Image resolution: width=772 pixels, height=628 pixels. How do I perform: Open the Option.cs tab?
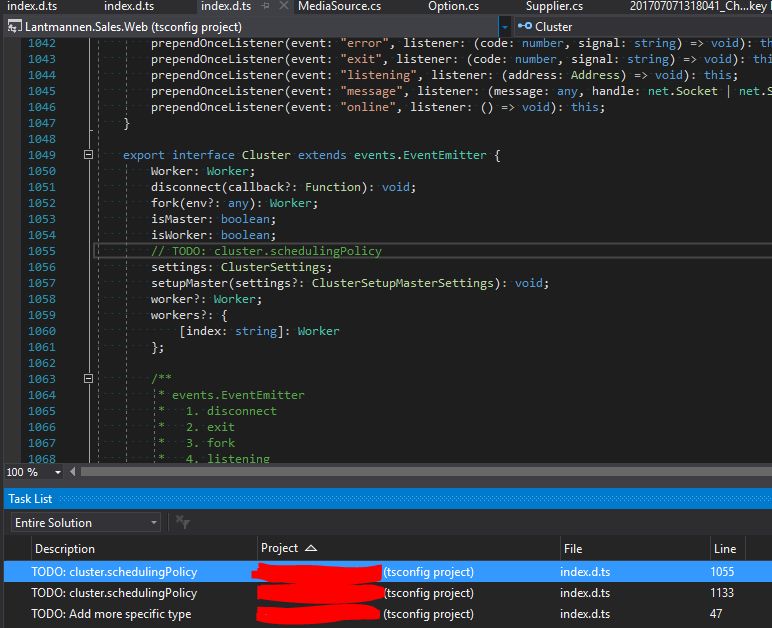453,6
